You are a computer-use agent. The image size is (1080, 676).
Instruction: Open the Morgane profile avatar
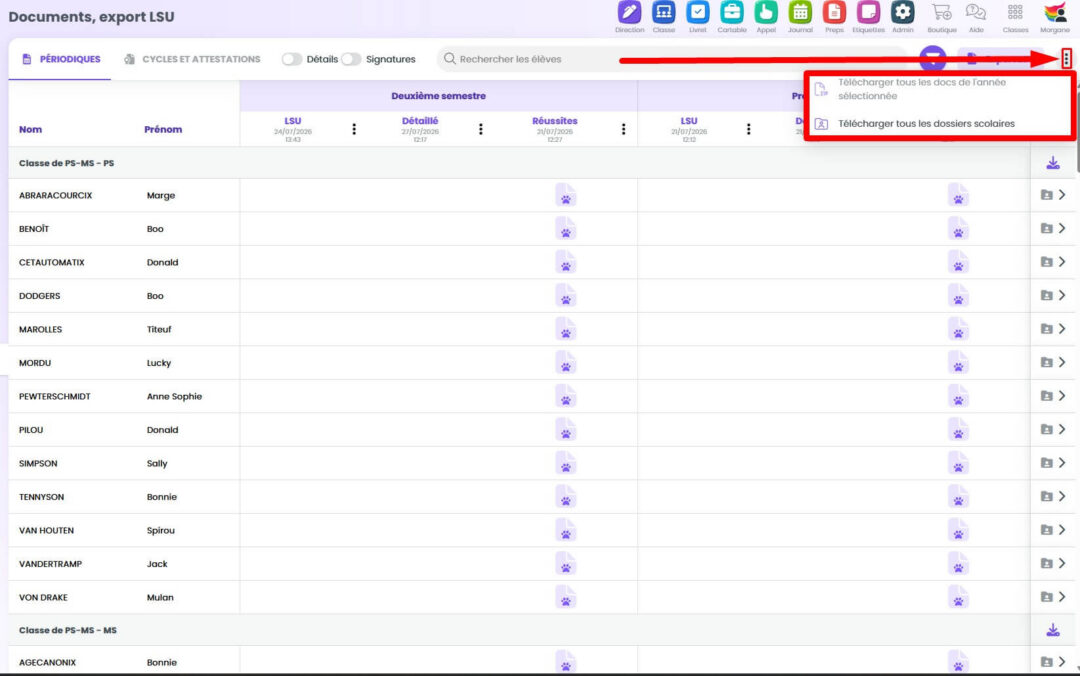click(x=1055, y=12)
